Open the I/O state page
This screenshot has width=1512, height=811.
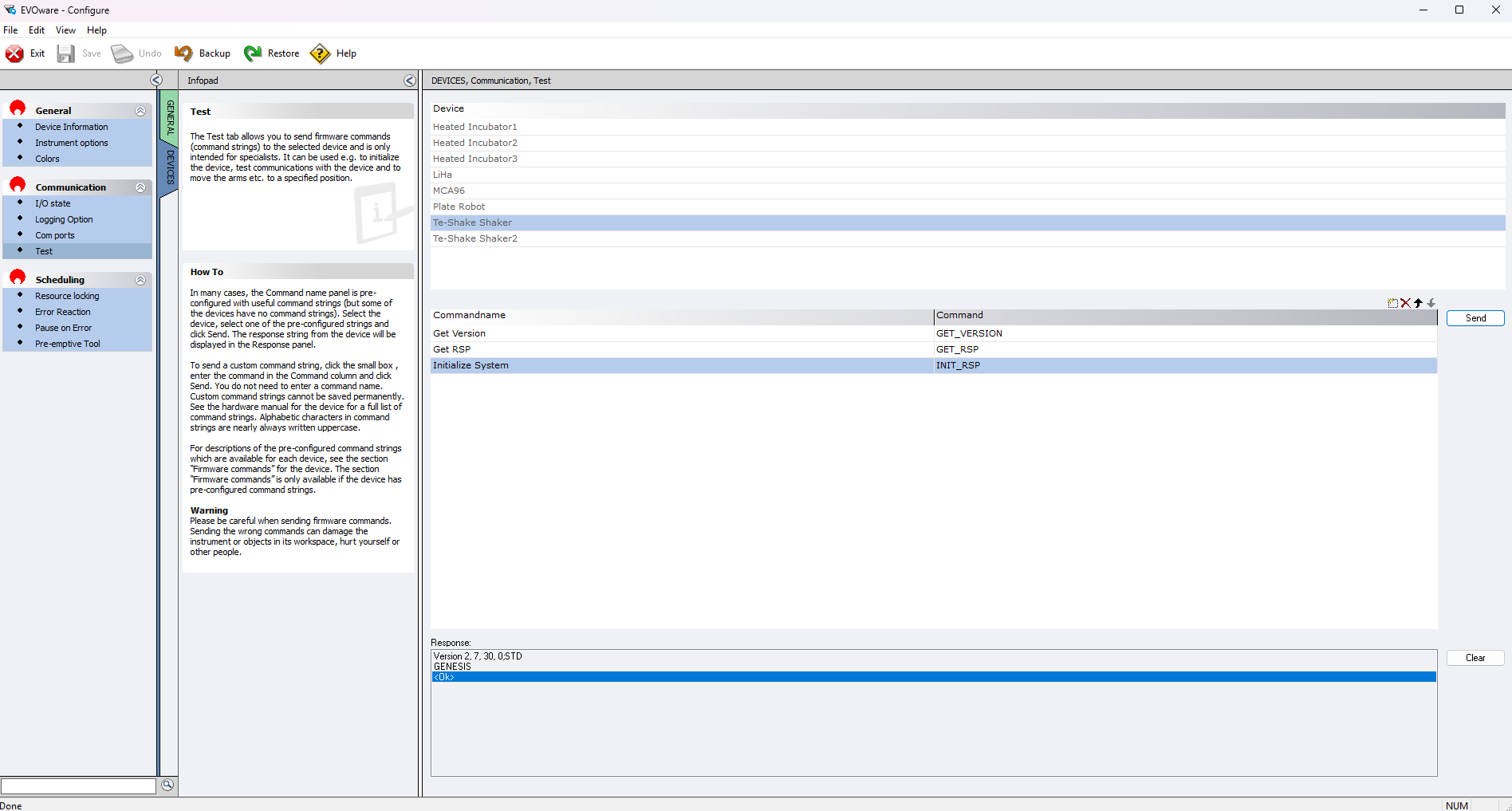53,203
